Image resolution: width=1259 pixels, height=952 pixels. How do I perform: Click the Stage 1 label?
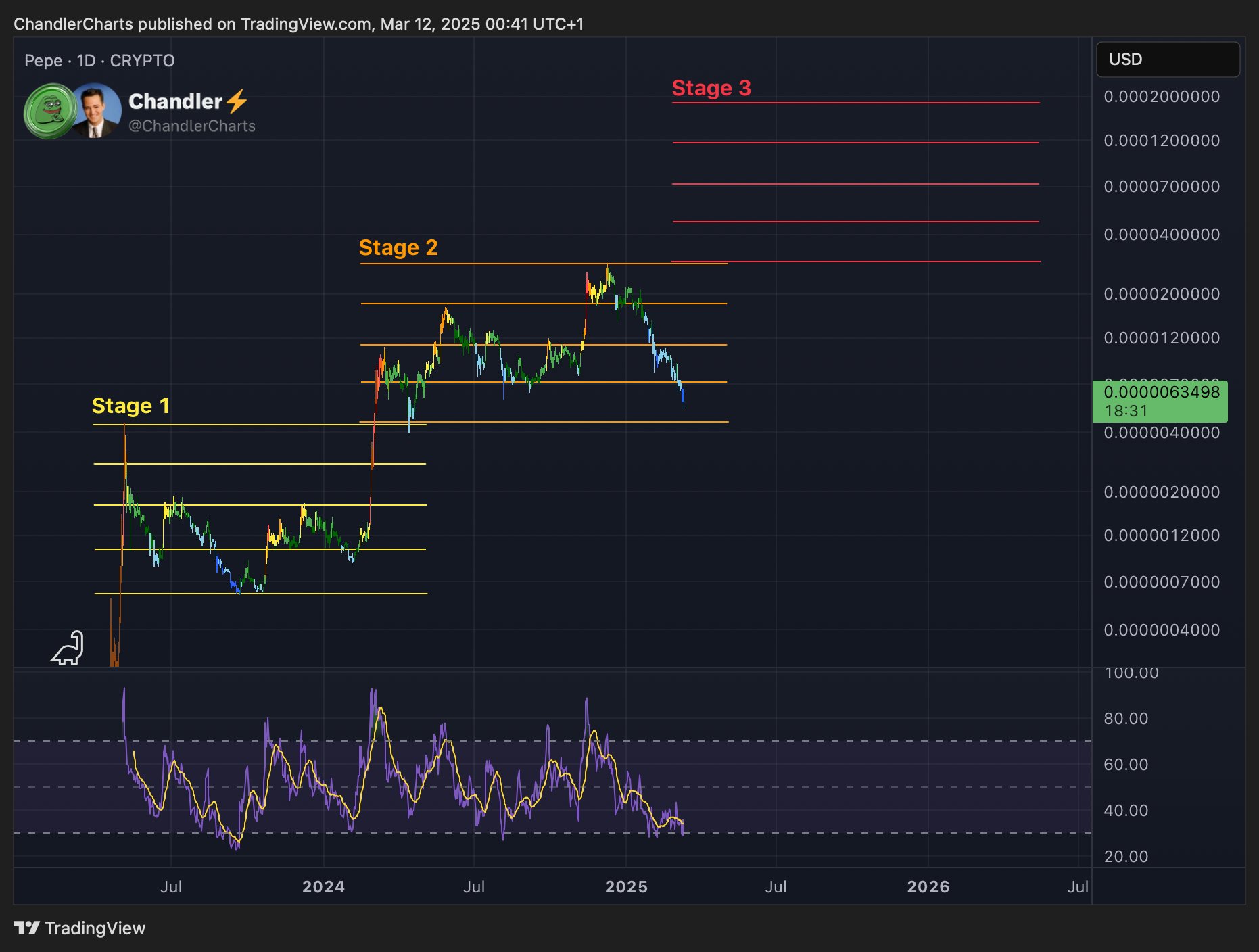(x=130, y=406)
